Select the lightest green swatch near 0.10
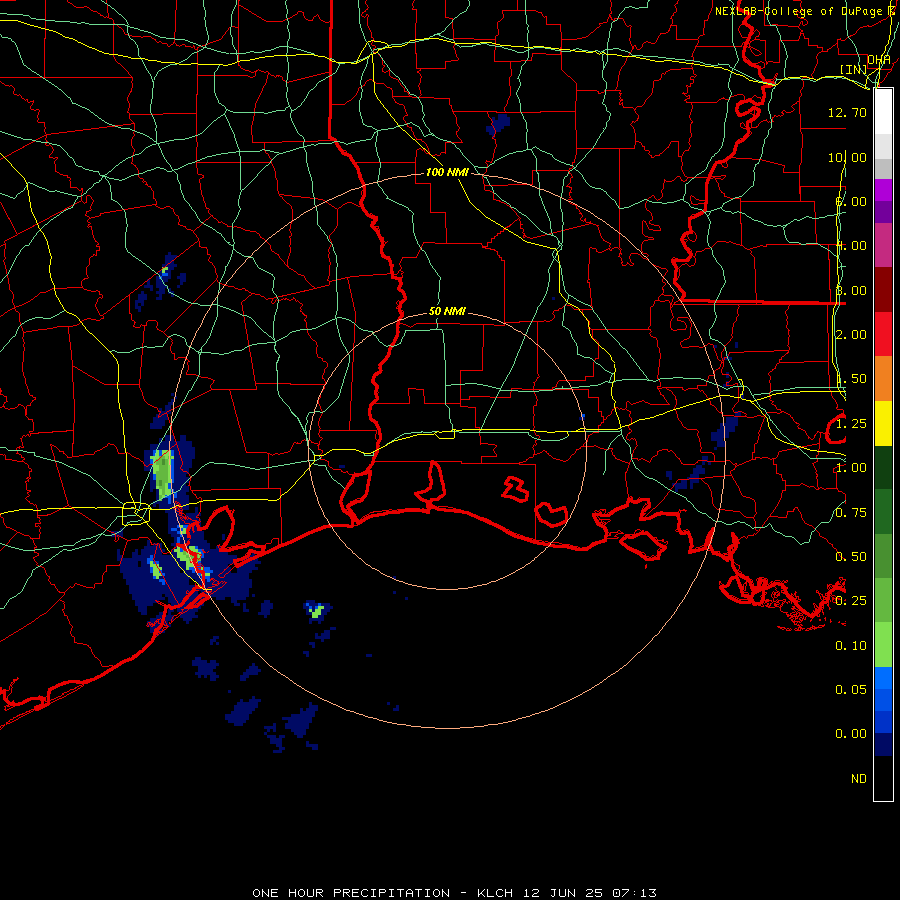 pos(883,645)
